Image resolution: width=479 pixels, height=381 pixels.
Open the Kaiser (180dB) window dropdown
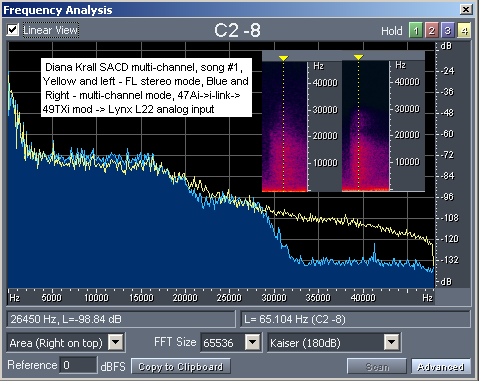coord(391,342)
